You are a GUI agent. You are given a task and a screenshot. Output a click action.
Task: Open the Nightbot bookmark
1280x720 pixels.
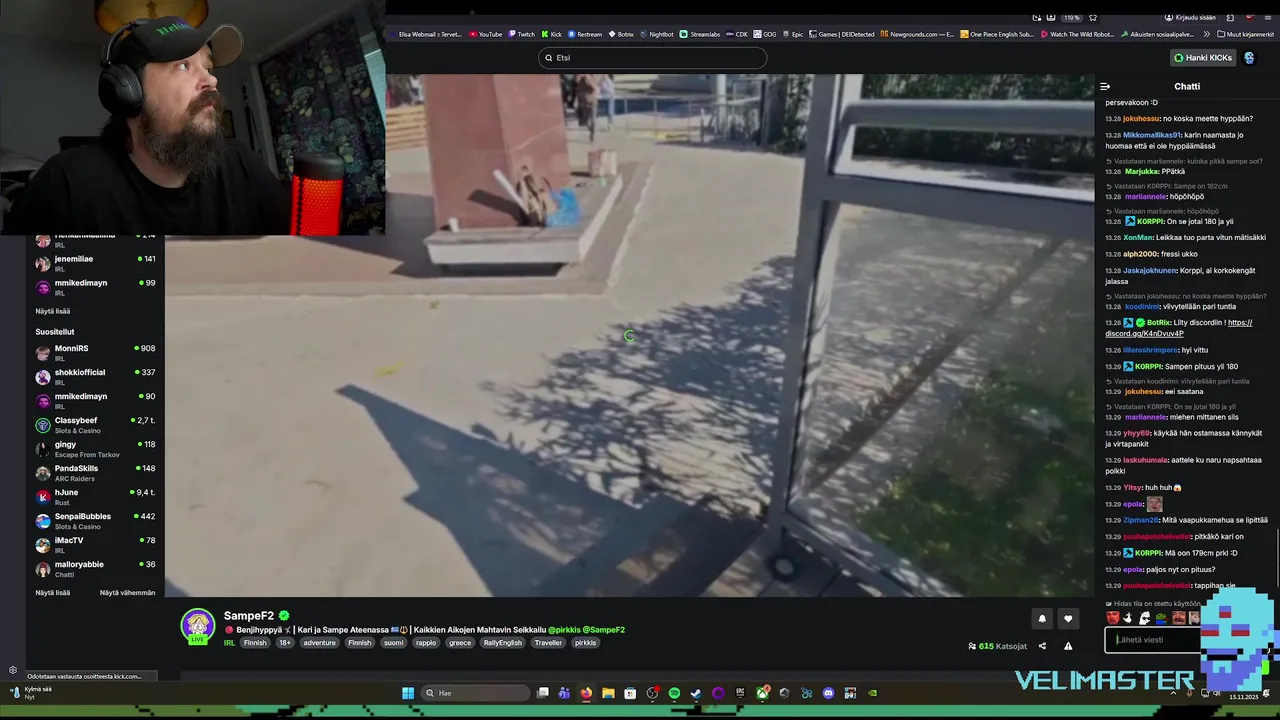pos(657,34)
